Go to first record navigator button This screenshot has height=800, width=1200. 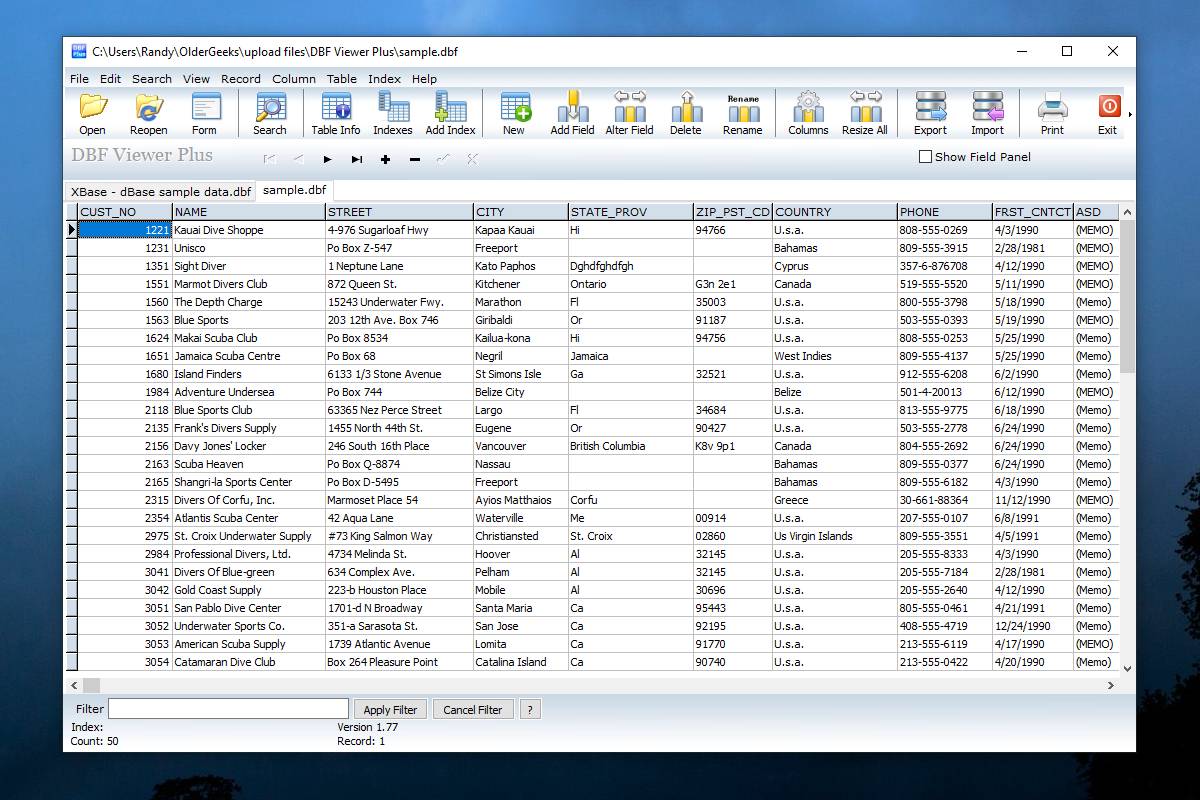tap(269, 159)
